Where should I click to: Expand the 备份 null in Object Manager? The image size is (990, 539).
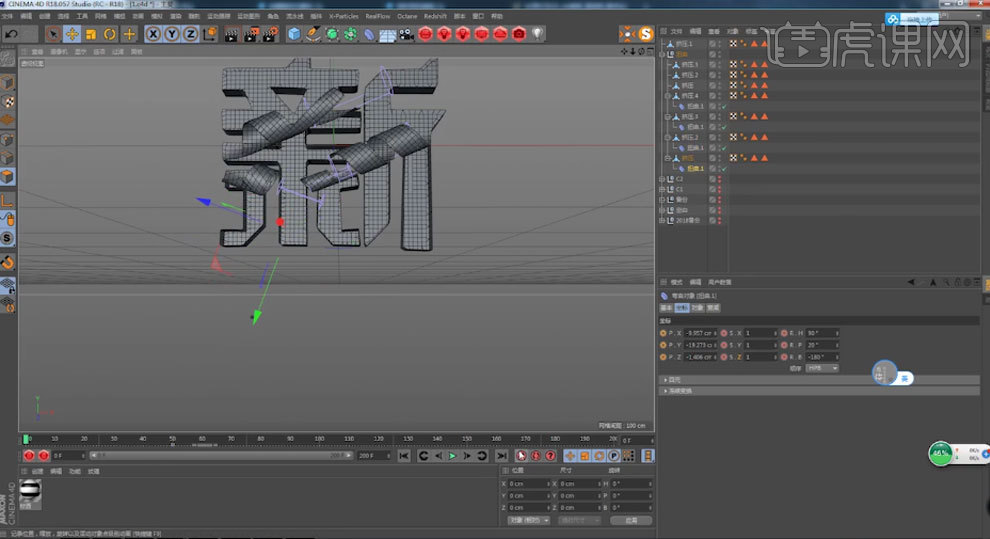[x=662, y=200]
